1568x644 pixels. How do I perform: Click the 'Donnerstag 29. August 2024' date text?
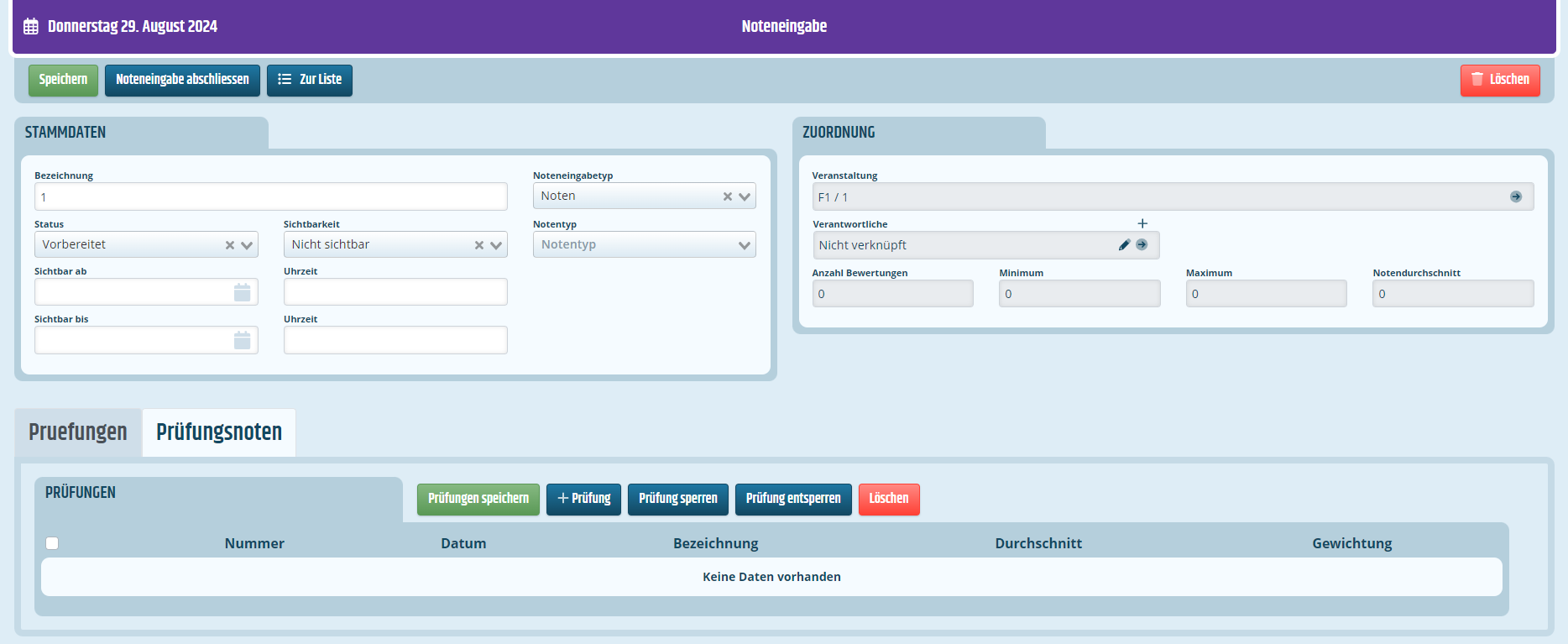pyautogui.click(x=133, y=27)
